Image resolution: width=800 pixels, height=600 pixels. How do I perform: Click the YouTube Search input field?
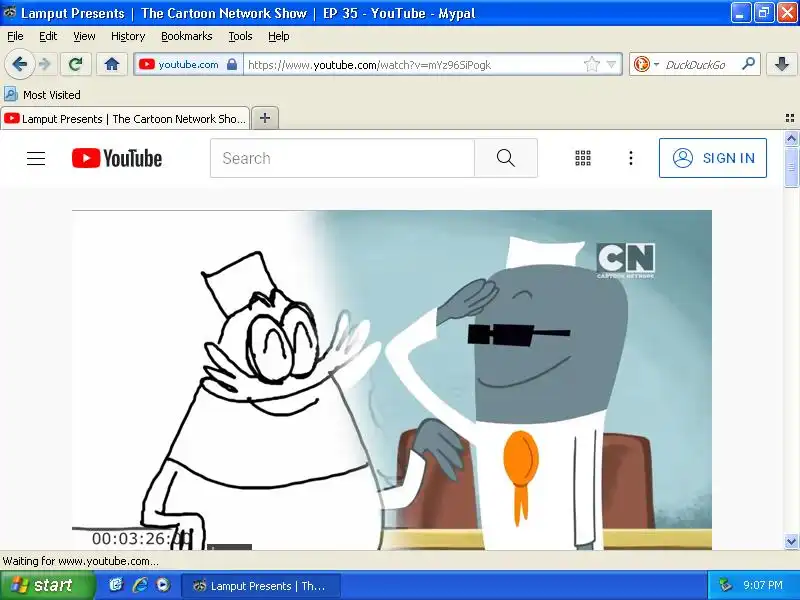[x=342, y=158]
